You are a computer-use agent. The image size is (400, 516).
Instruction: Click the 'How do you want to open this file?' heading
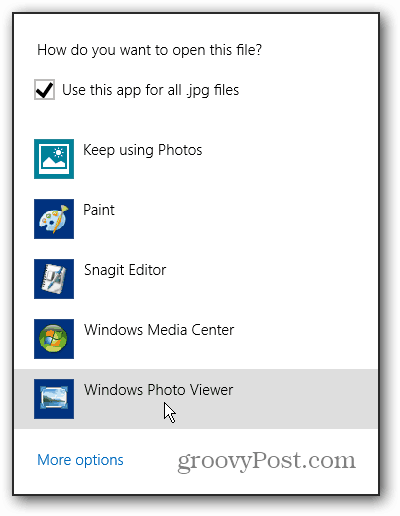tap(150, 50)
